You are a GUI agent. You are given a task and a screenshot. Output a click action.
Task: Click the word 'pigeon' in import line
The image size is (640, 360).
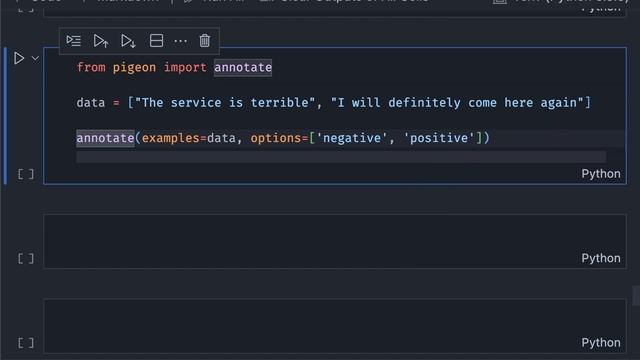(x=134, y=67)
